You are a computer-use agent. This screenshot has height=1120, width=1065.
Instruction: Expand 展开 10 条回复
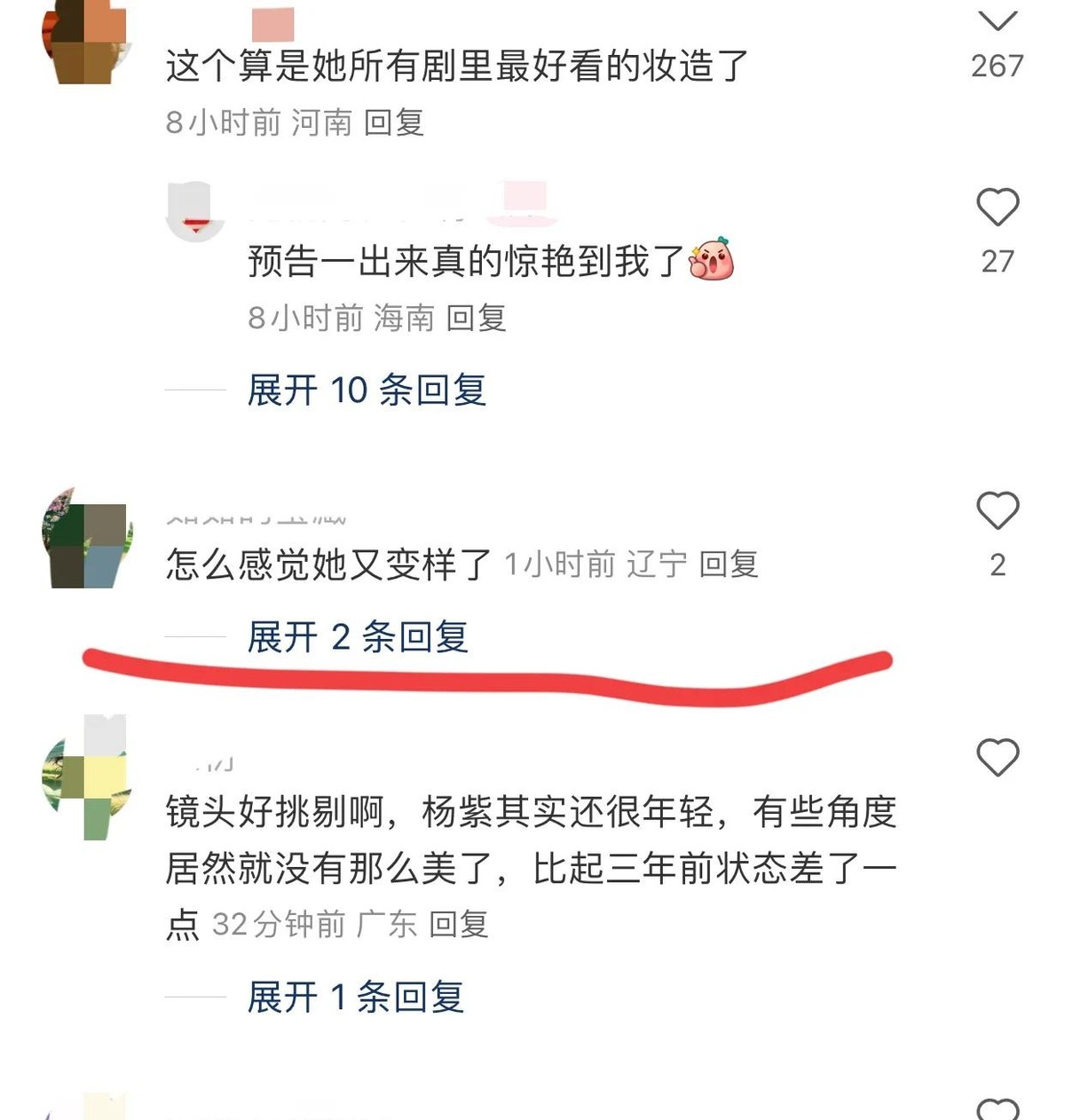[367, 390]
